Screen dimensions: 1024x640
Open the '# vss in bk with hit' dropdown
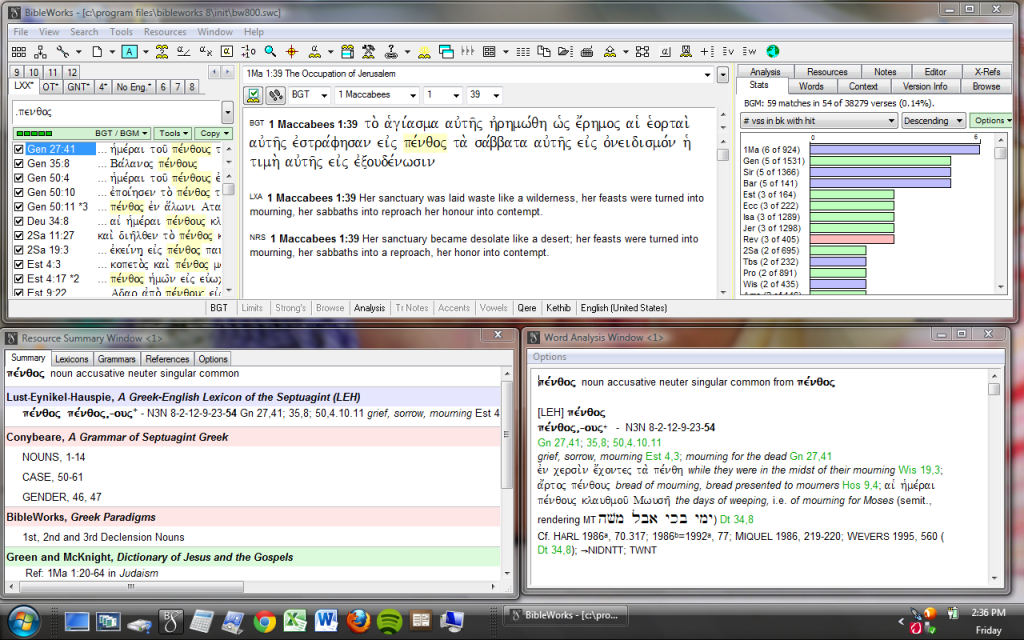coord(819,120)
